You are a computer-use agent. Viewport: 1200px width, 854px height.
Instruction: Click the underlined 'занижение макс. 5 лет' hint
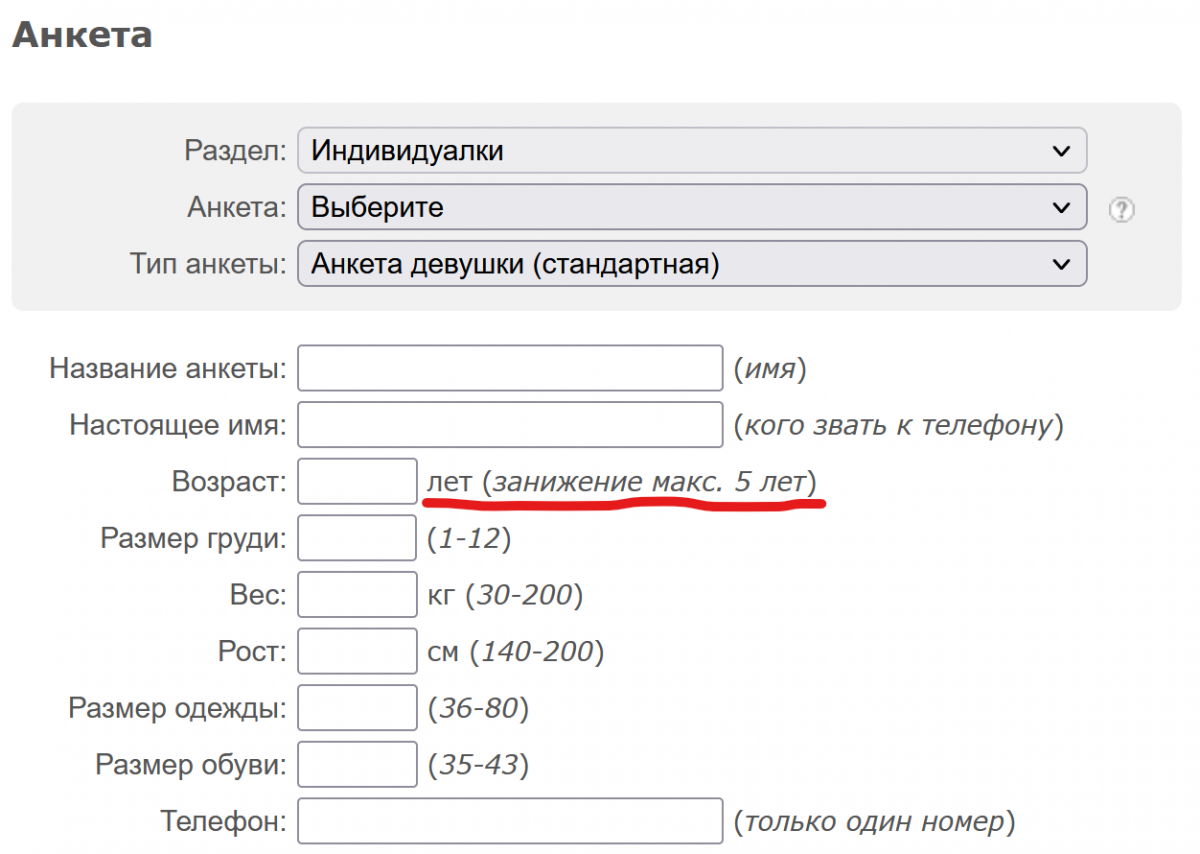(649, 482)
